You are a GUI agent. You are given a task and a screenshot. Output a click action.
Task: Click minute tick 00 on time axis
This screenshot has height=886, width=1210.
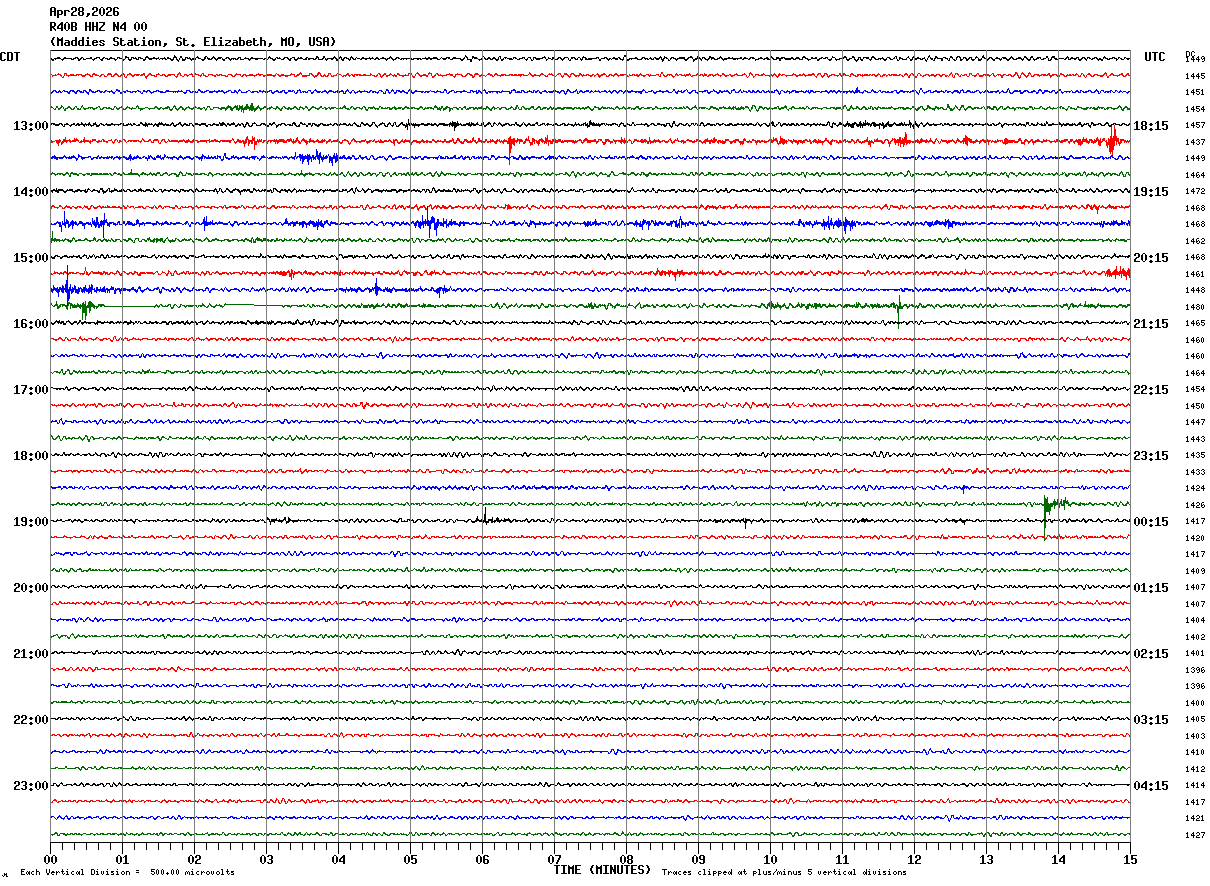50,859
